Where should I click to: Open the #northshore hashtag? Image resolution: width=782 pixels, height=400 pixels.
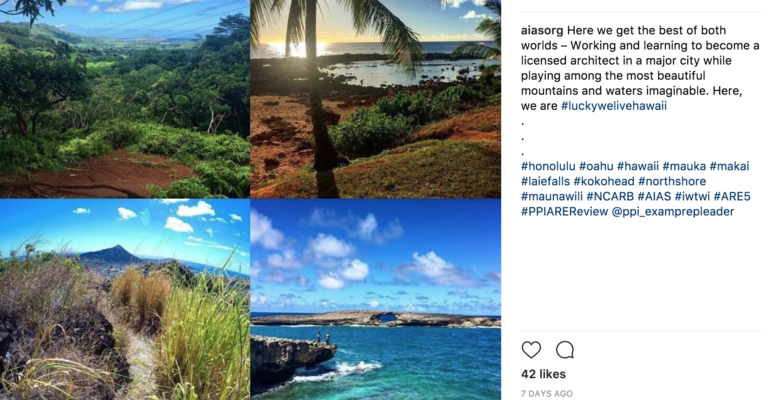click(x=672, y=181)
